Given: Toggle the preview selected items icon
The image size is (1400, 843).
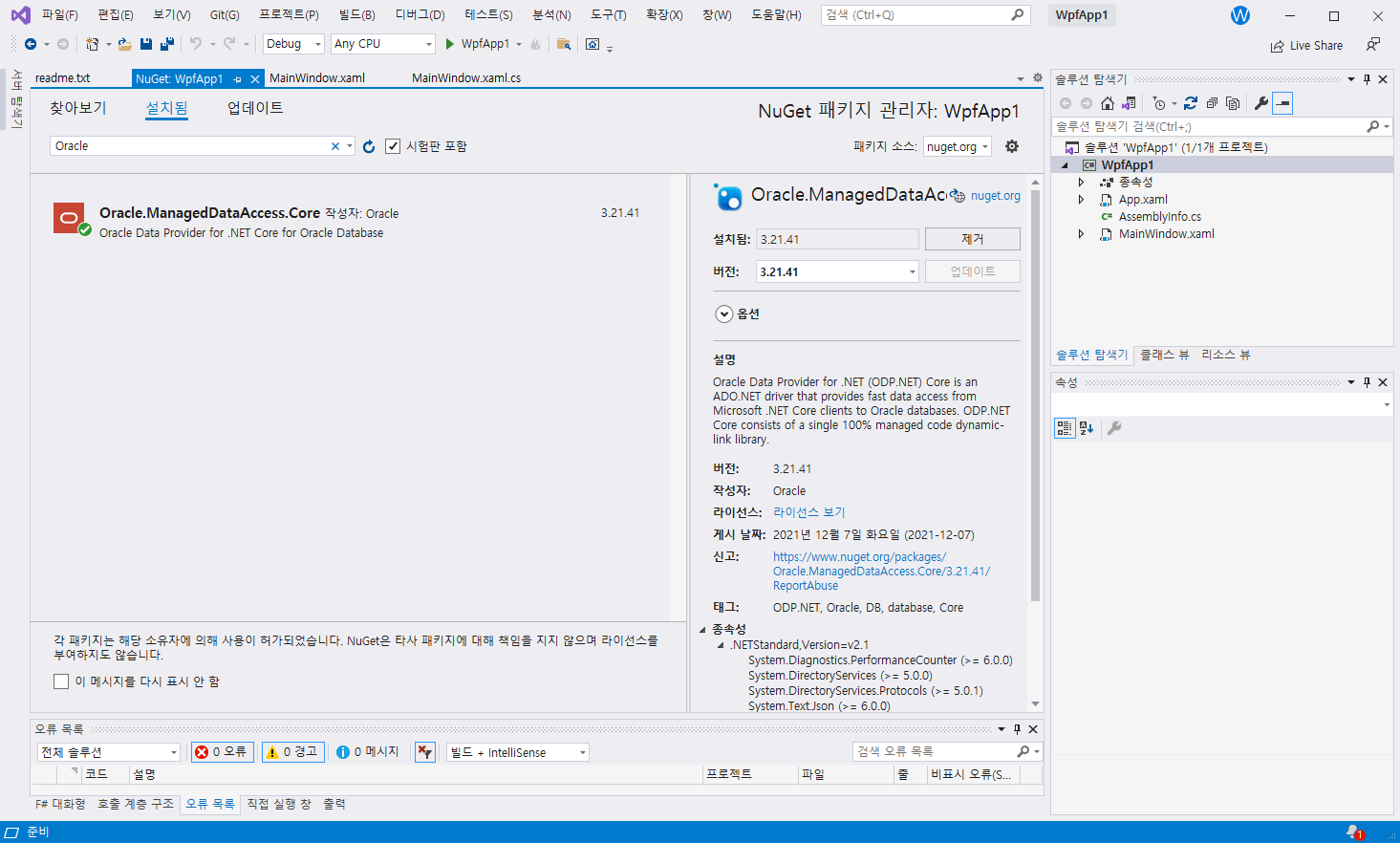Looking at the screenshot, I should point(1282,103).
